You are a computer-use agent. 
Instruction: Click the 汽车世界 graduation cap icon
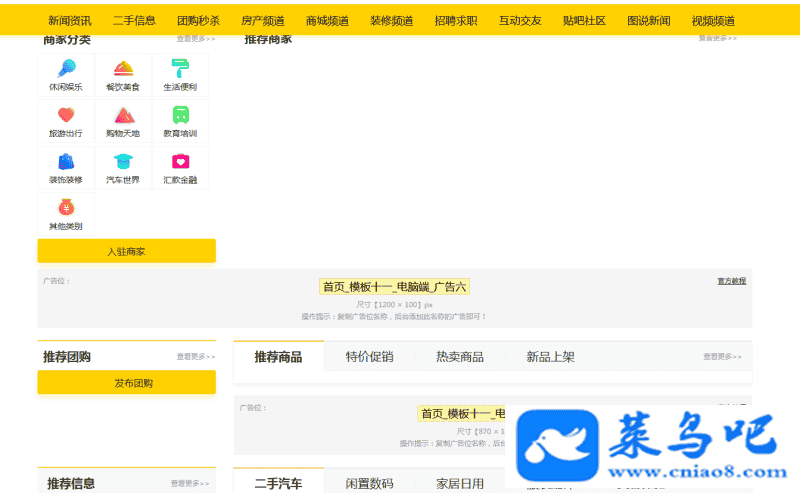pyautogui.click(x=123, y=161)
